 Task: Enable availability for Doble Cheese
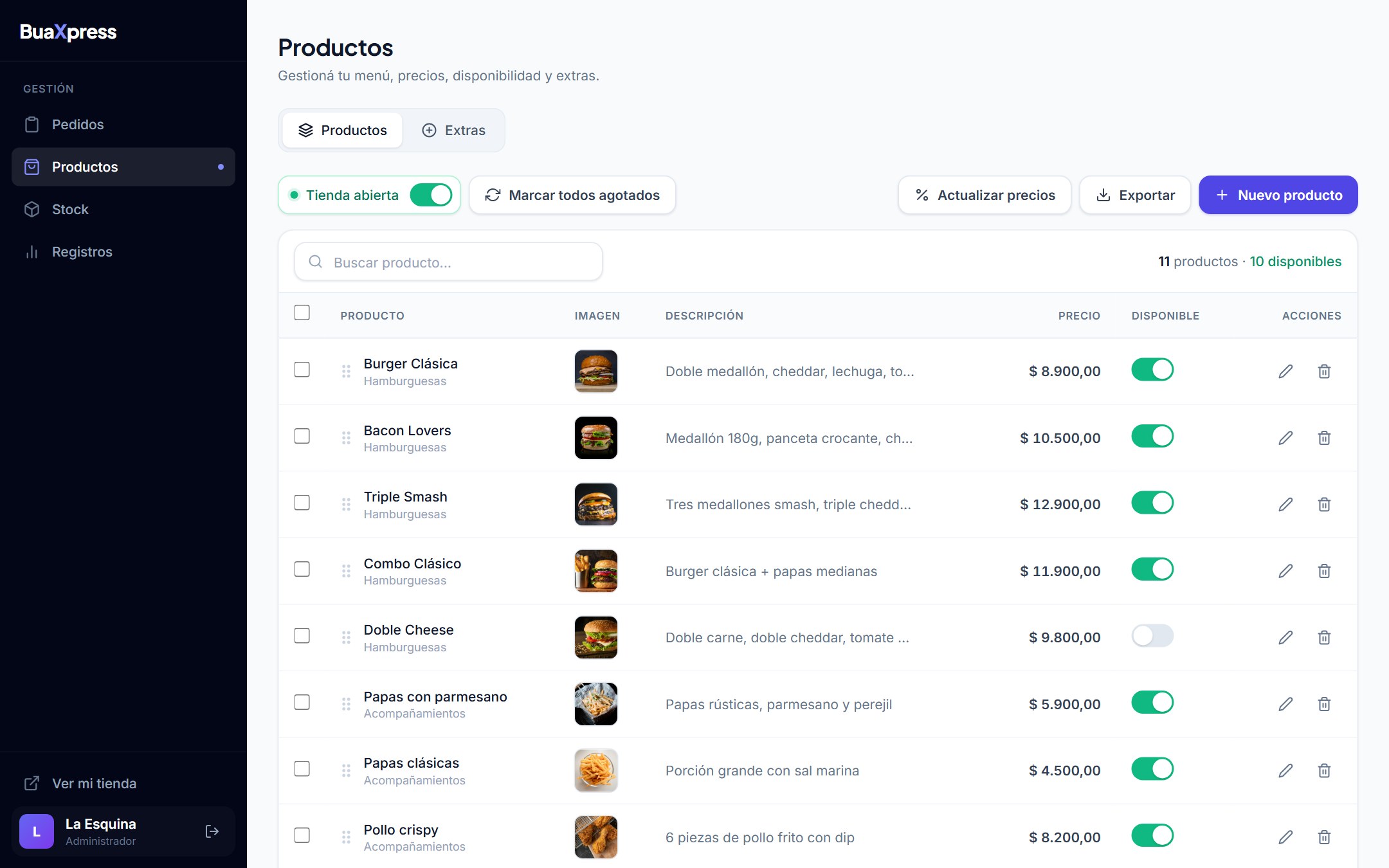pyautogui.click(x=1152, y=636)
